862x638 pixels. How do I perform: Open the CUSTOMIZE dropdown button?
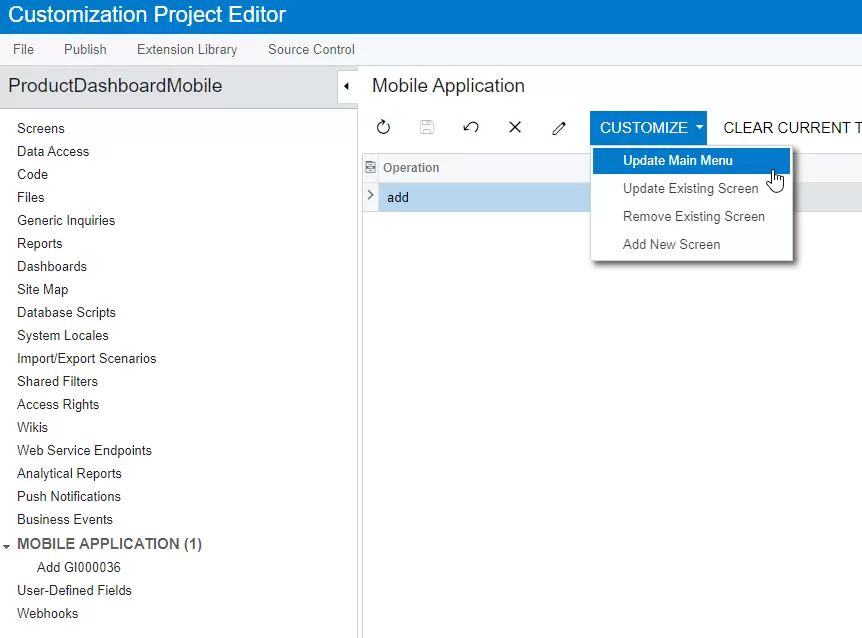pyautogui.click(x=649, y=128)
